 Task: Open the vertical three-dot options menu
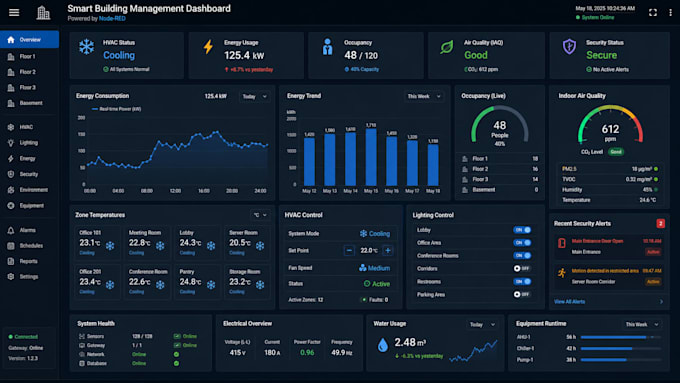click(670, 13)
